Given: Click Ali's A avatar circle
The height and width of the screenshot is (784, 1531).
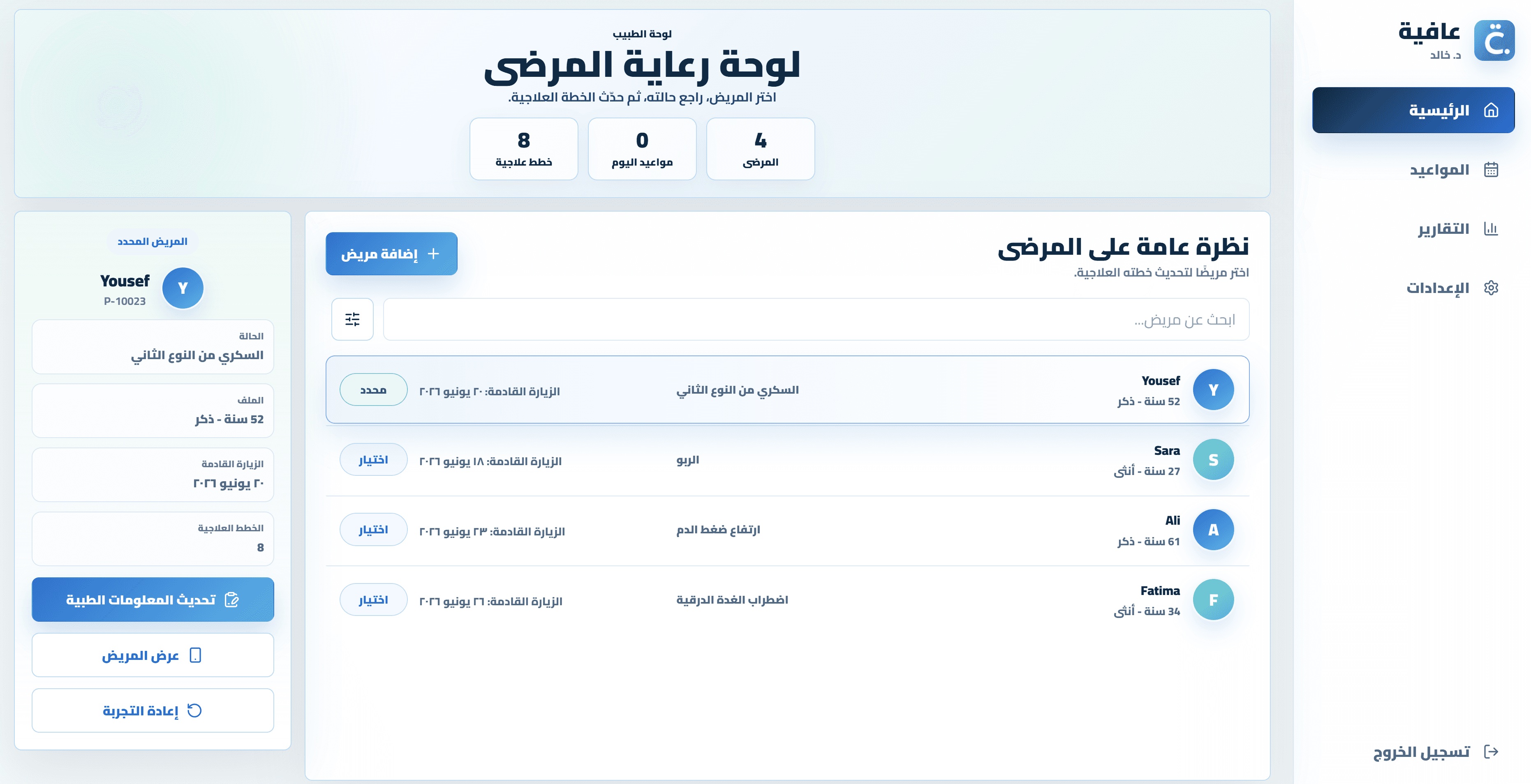Looking at the screenshot, I should [x=1213, y=530].
